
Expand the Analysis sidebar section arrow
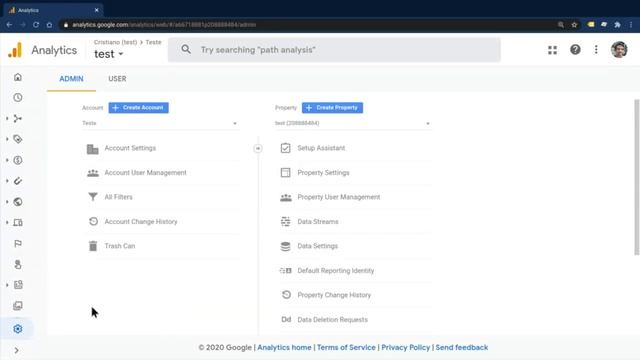(7, 285)
